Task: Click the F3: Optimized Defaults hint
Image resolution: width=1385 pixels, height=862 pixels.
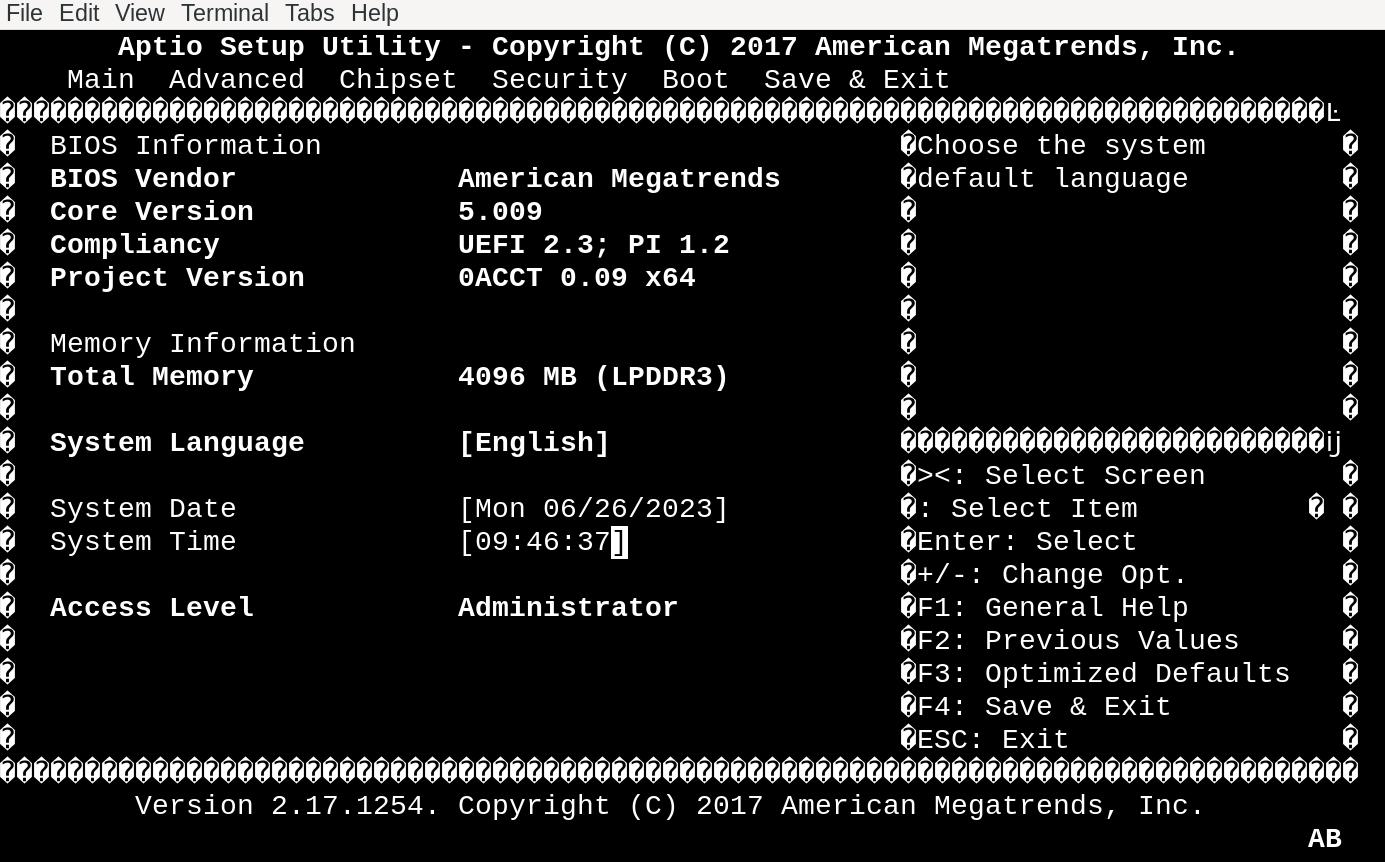Action: coord(1103,674)
